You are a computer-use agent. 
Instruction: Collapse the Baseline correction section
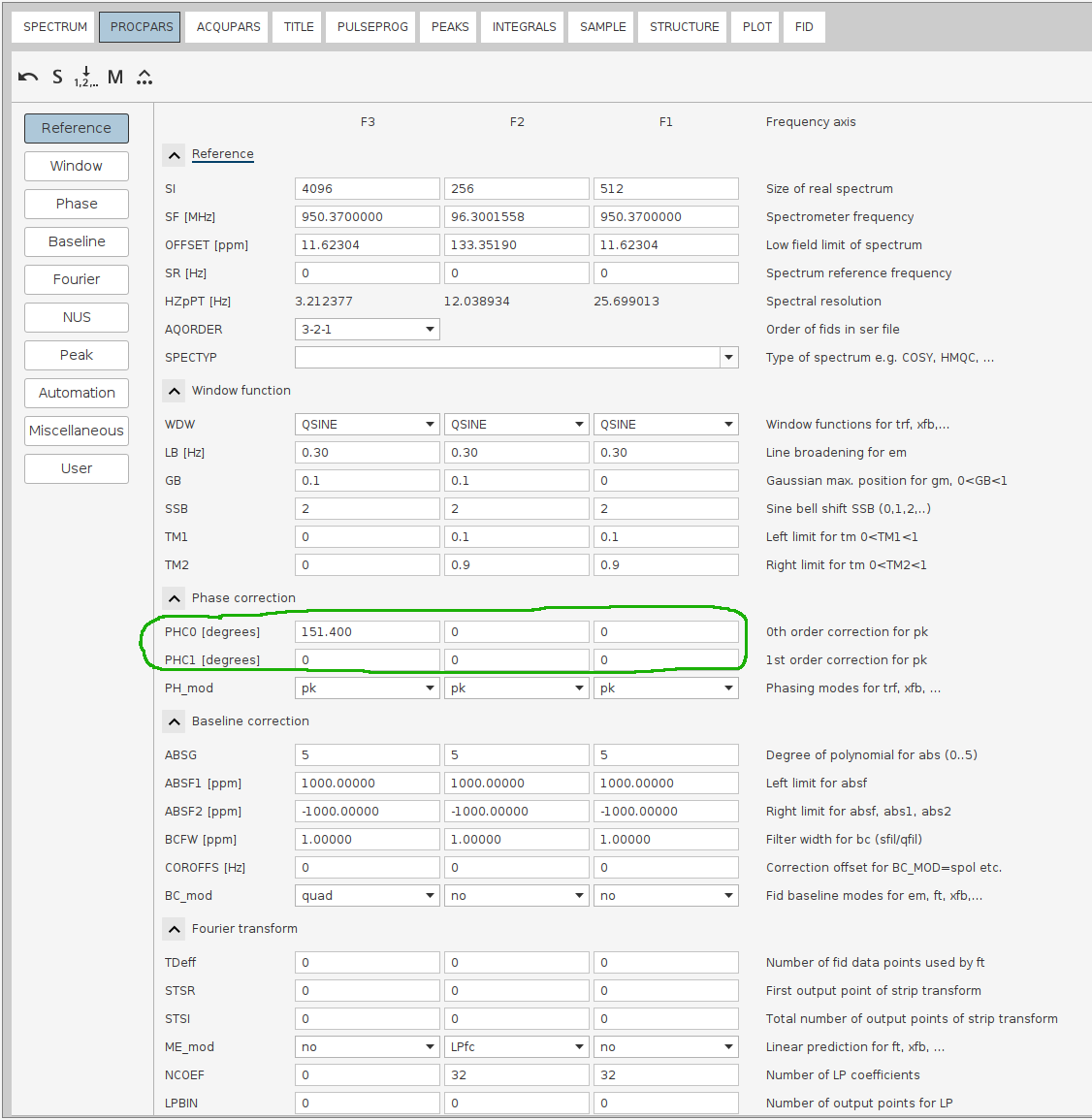pyautogui.click(x=174, y=721)
